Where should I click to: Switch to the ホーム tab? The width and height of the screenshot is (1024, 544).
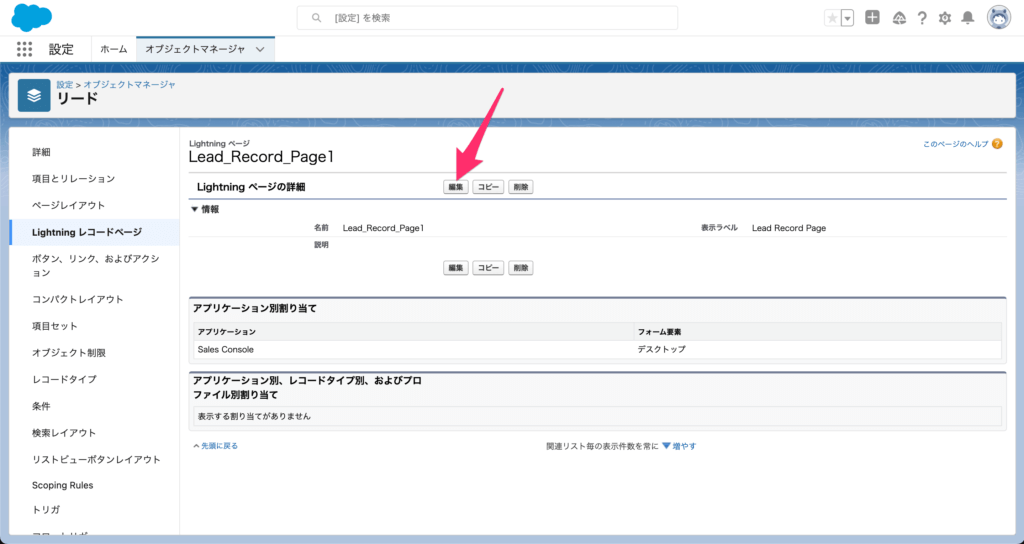pos(114,49)
